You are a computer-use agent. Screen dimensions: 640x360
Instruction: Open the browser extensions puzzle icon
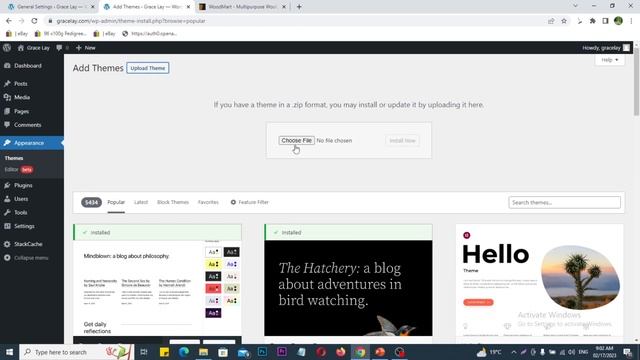coord(592,21)
